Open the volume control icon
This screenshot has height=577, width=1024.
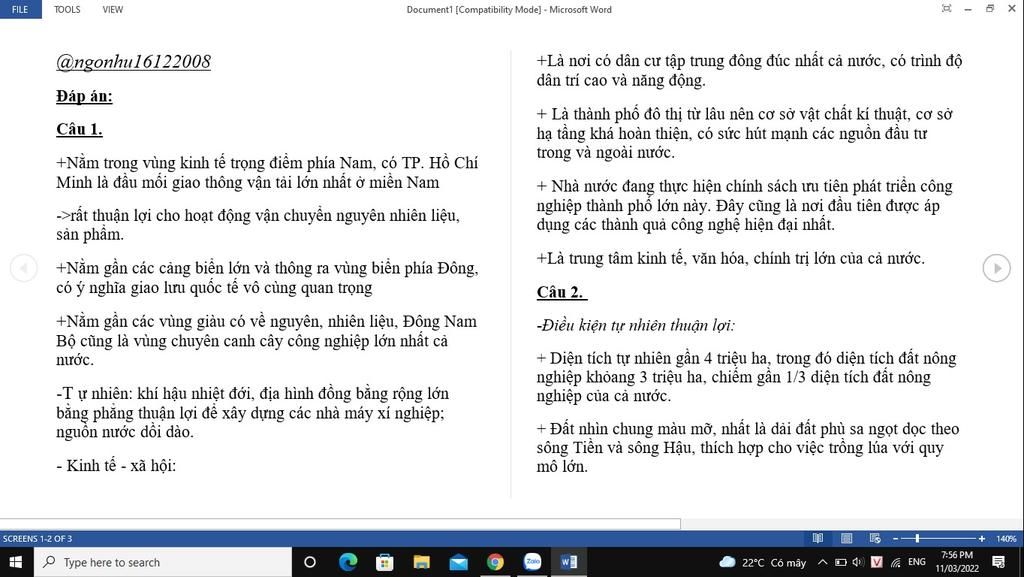pyautogui.click(x=857, y=562)
